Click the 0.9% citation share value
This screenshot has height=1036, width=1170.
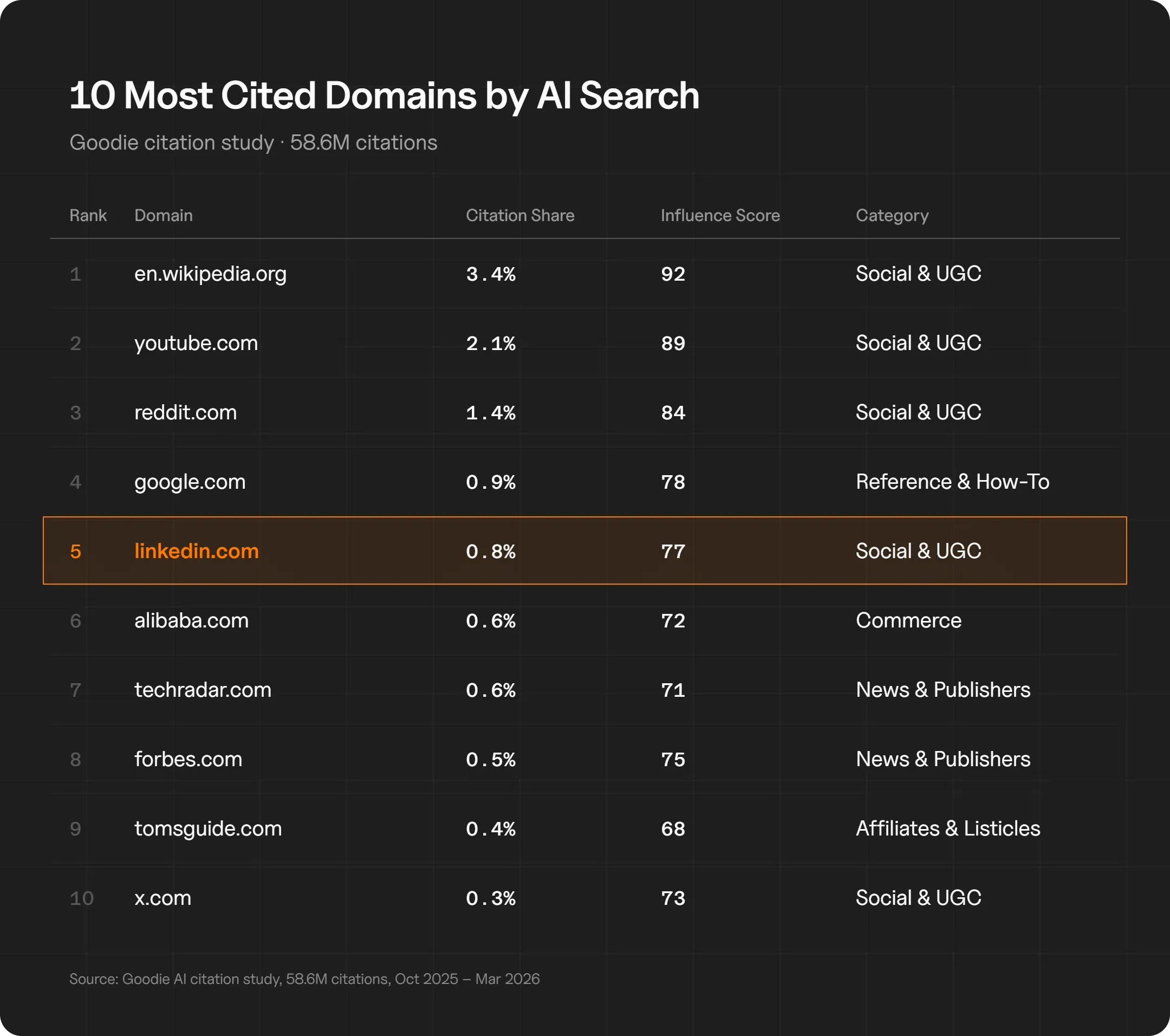pyautogui.click(x=491, y=482)
